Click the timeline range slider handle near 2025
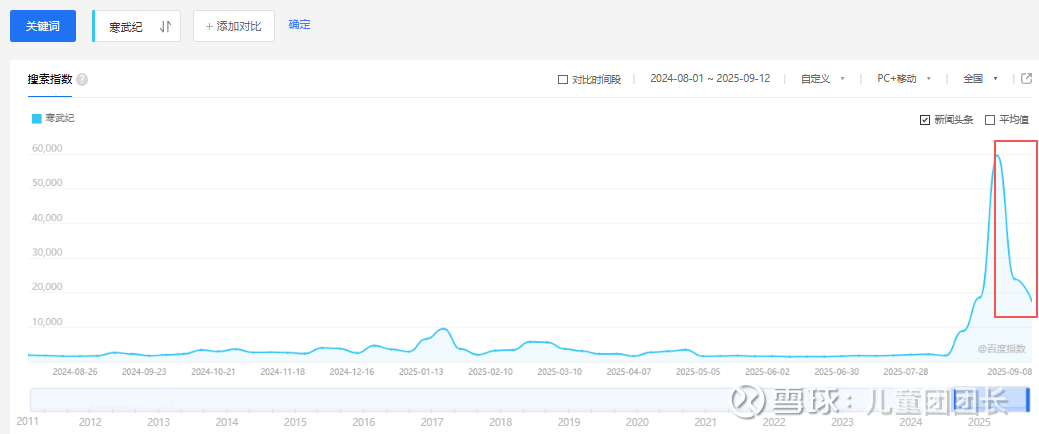Image resolution: width=1039 pixels, height=434 pixels. [1027, 400]
